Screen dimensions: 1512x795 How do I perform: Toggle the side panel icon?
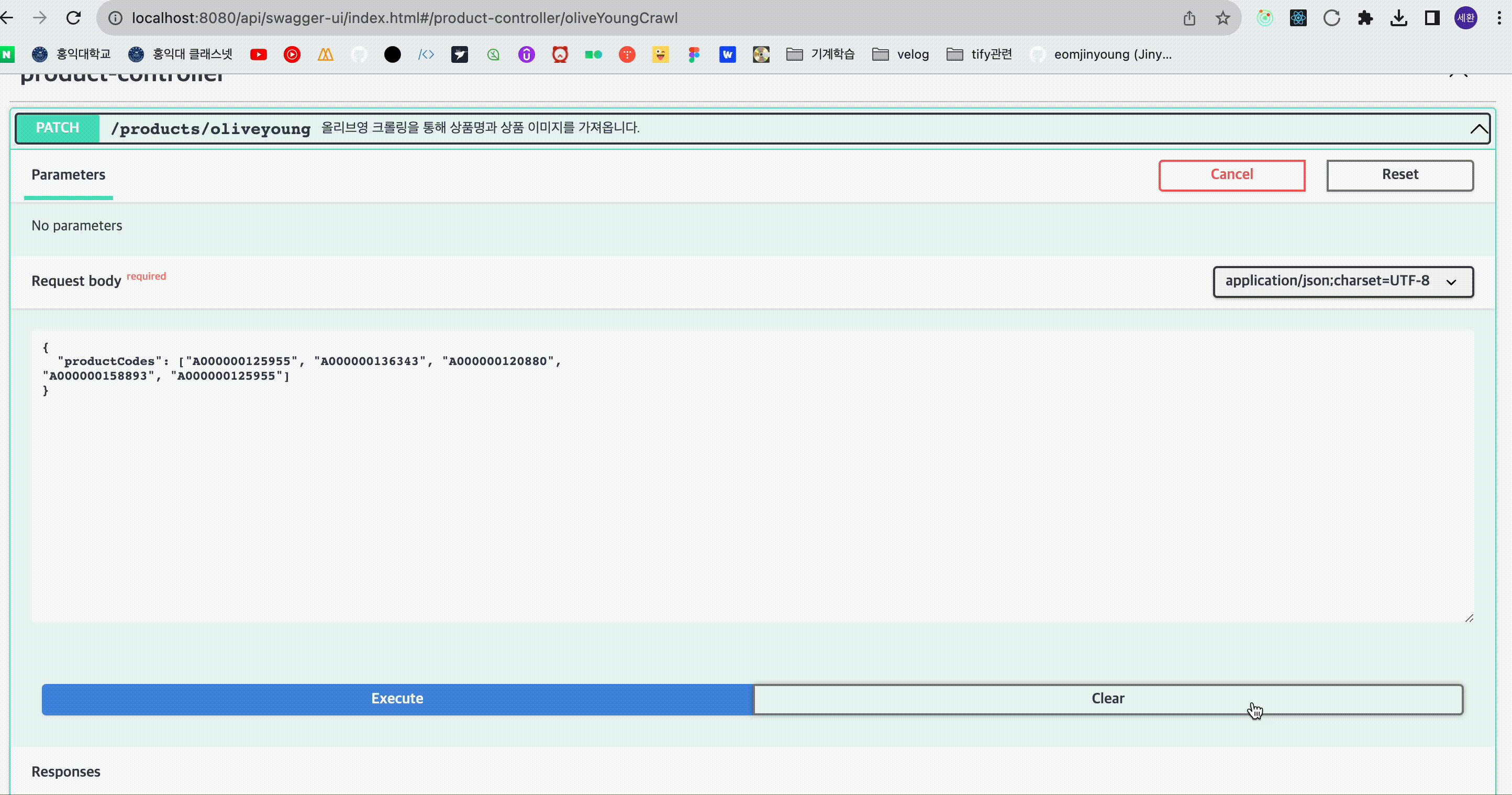(1432, 18)
